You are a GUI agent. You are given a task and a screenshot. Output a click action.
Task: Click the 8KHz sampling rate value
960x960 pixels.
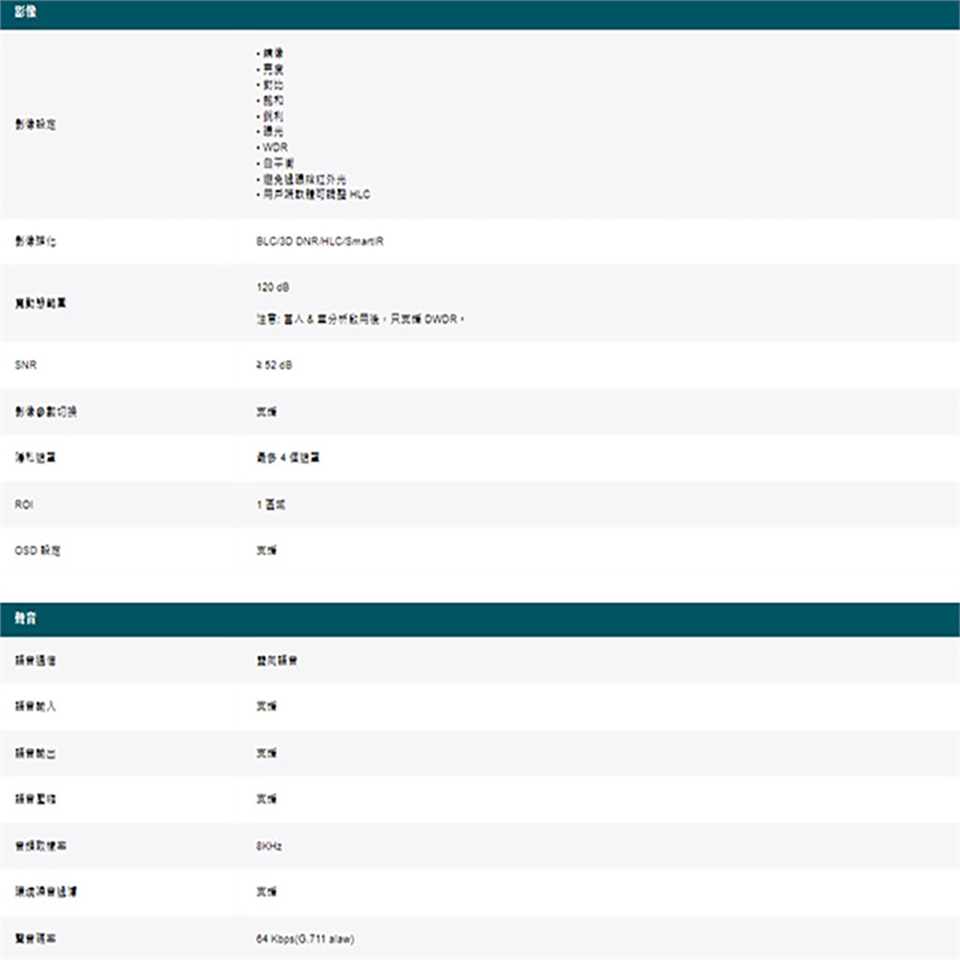(269, 846)
